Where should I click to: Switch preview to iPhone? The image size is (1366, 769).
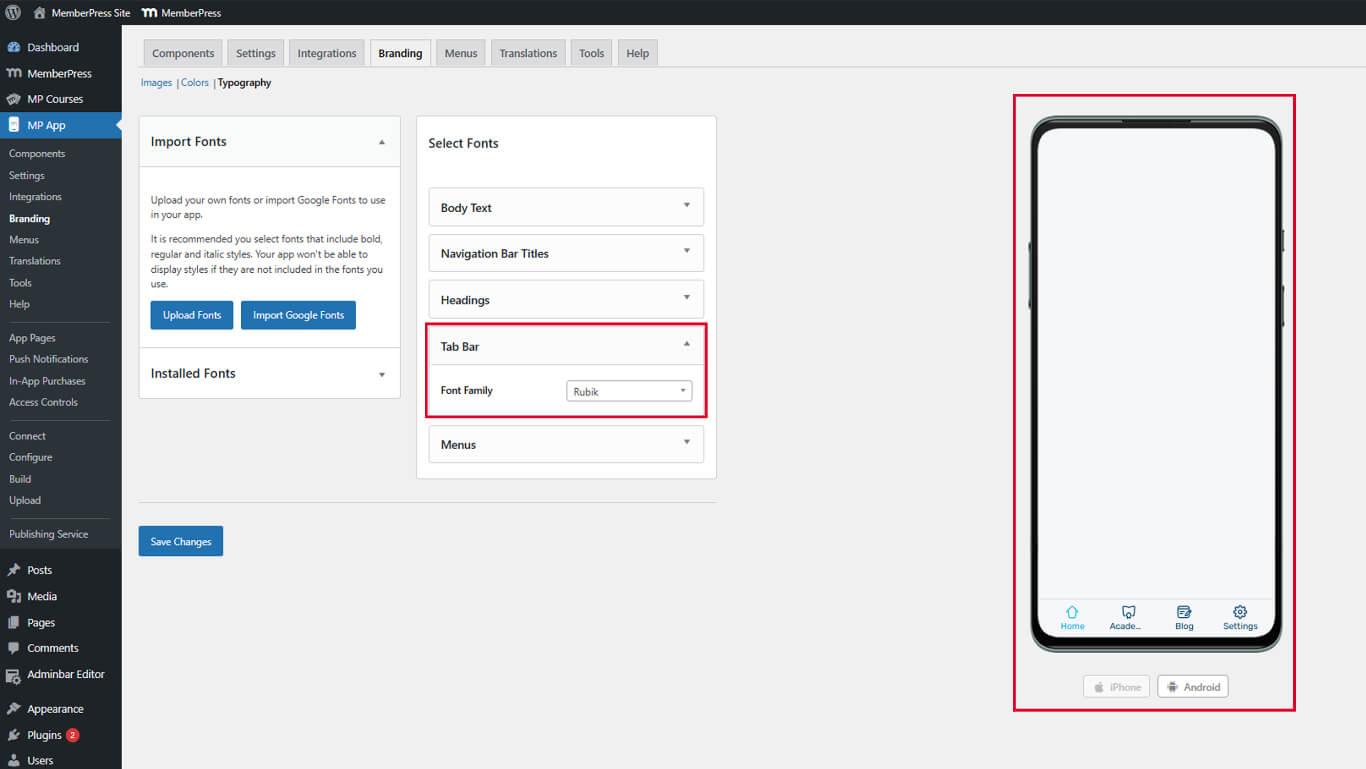1116,687
